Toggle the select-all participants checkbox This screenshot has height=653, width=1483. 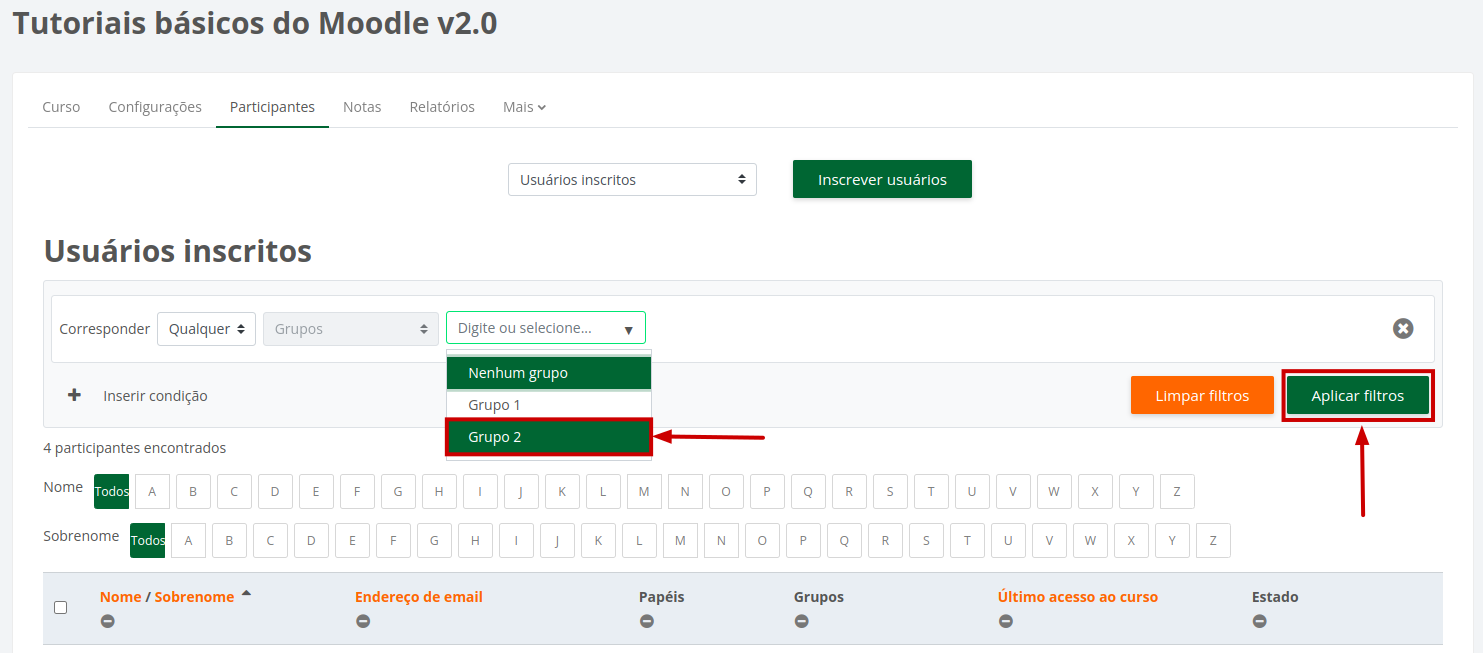click(x=60, y=607)
